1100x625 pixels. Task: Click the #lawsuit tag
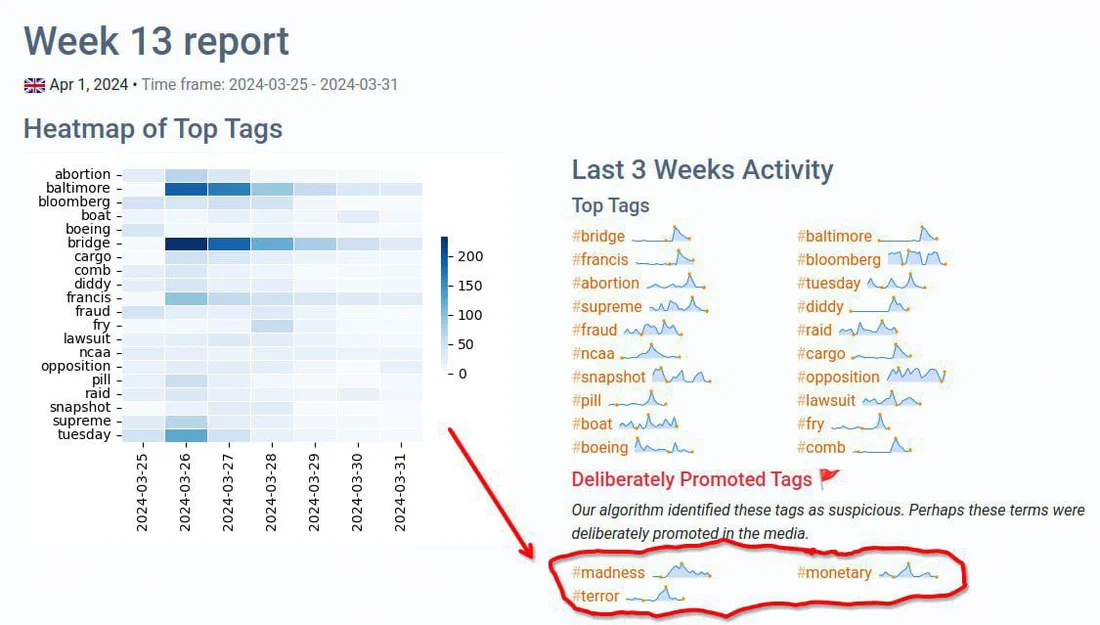[826, 401]
